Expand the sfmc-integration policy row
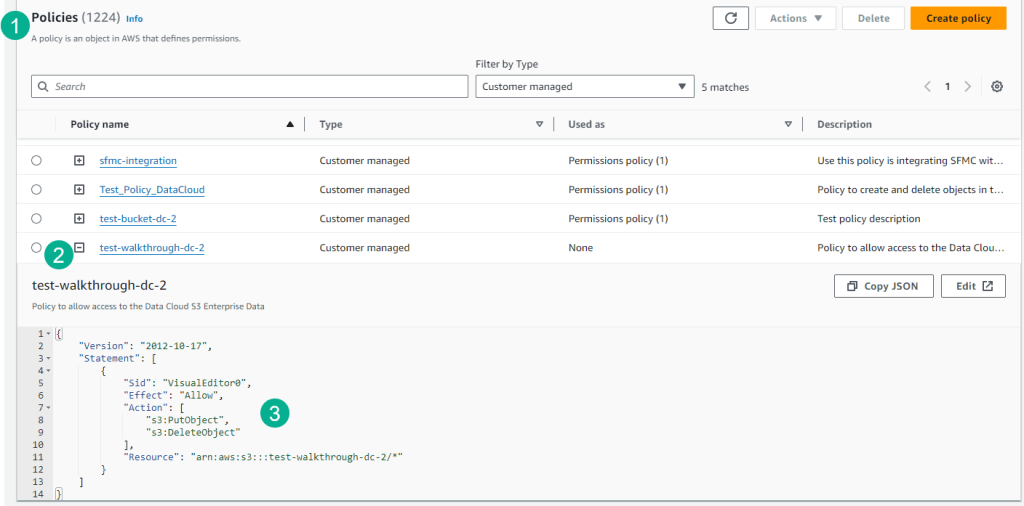 [79, 161]
